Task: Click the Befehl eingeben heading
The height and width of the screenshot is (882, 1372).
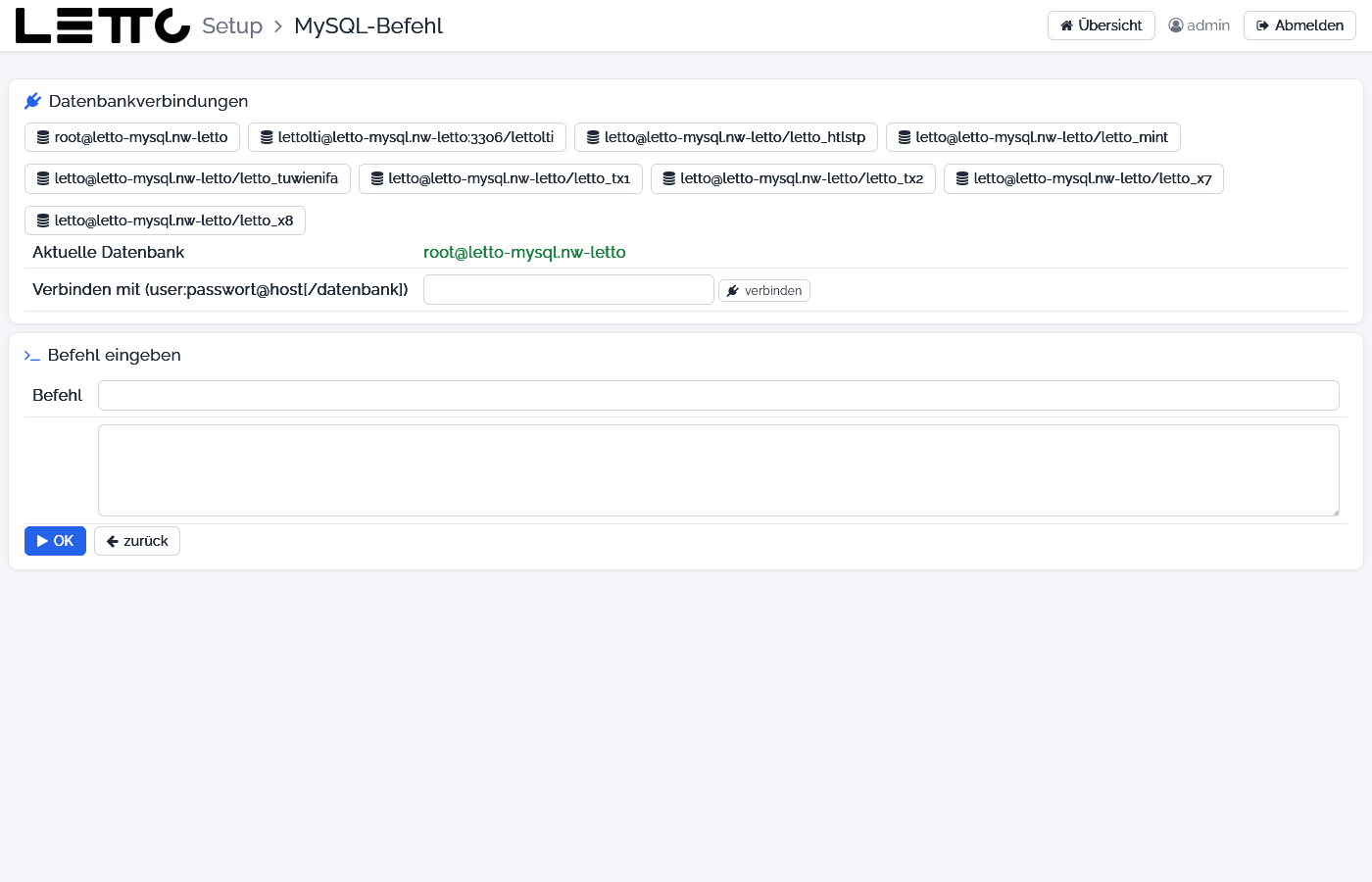Action: point(114,355)
